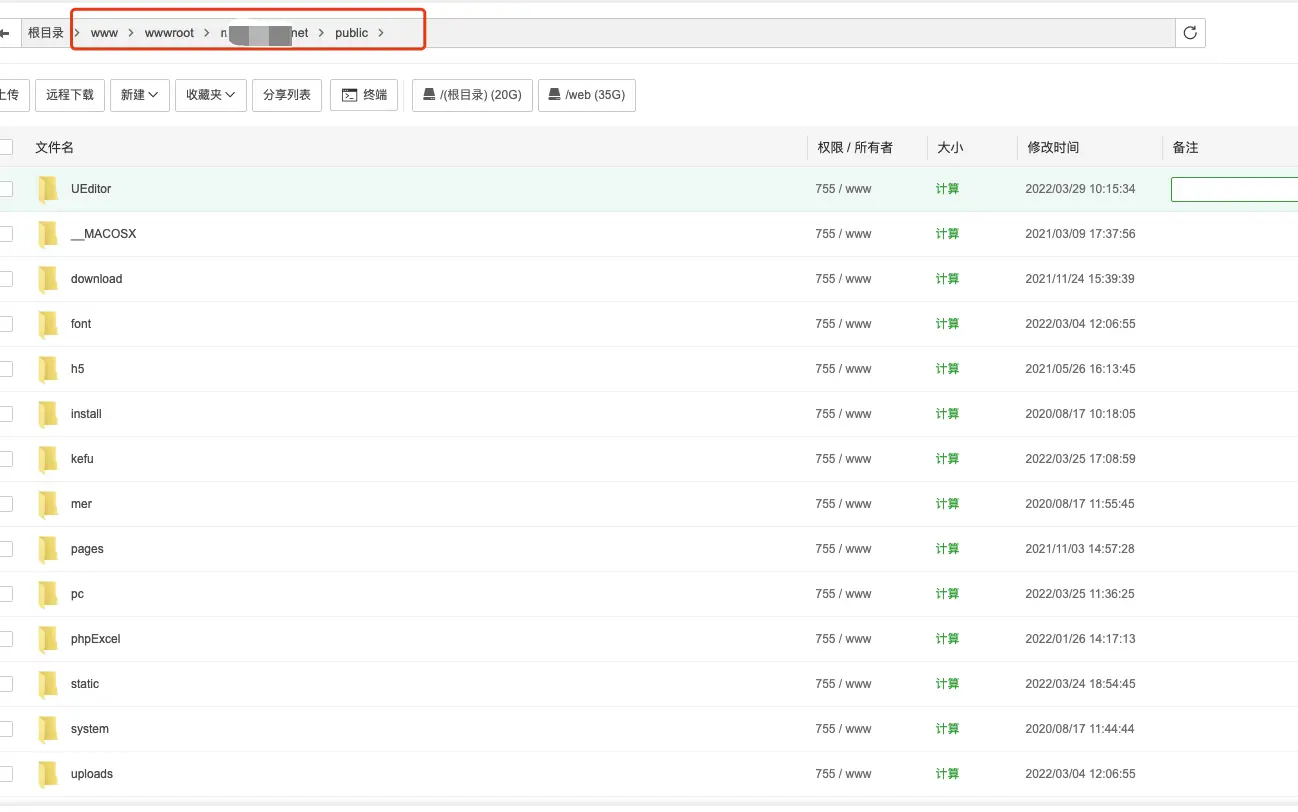This screenshot has width=1298, height=812.
Task: Switch to /(根目录) (20G) disk
Action: [472, 95]
